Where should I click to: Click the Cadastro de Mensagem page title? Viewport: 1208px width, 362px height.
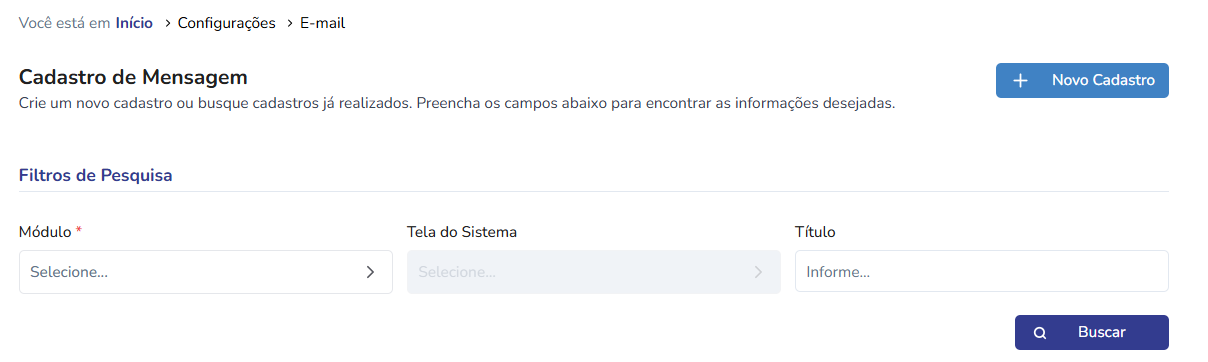[x=133, y=77]
